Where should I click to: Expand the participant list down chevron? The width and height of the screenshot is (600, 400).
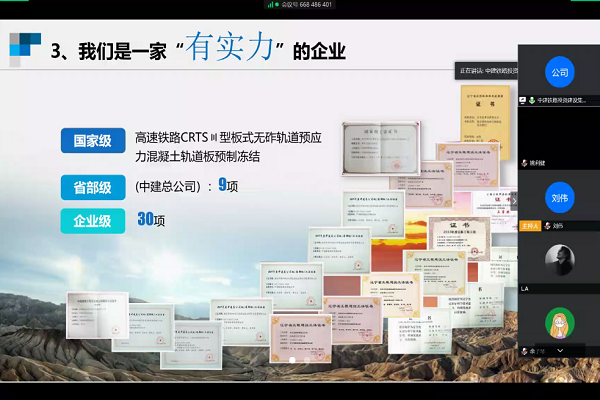(559, 349)
